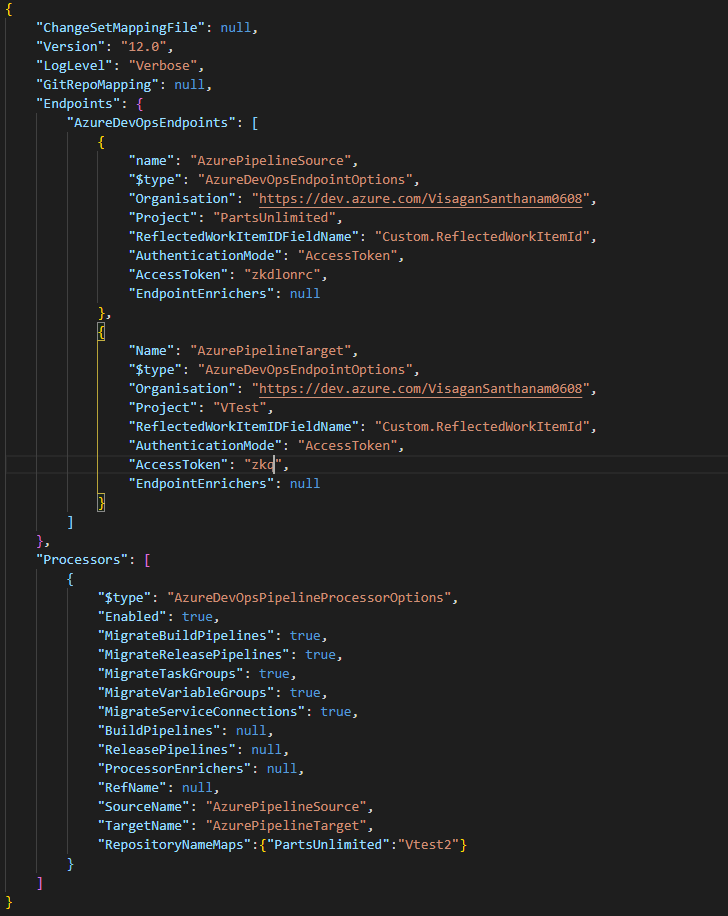Click the "VTest" Project value
This screenshot has width=728, height=916.
tap(240, 408)
